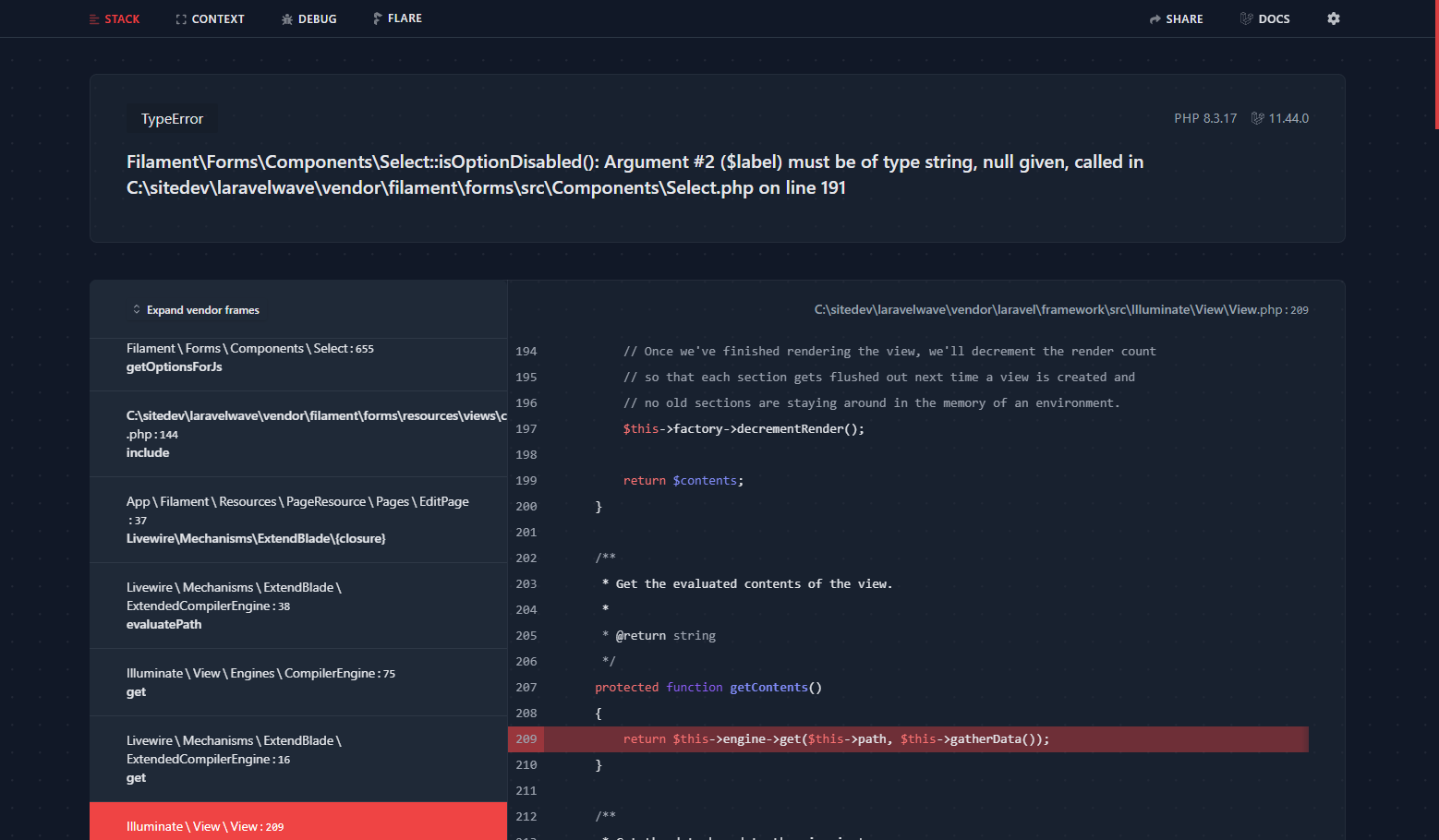The width and height of the screenshot is (1439, 840).
Task: Click the CONTEXT brackets icon
Action: click(181, 19)
